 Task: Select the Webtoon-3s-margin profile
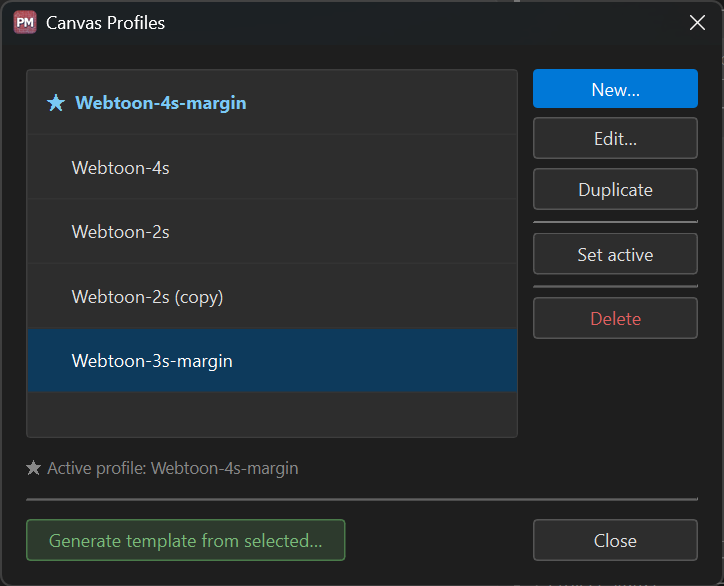click(x=272, y=360)
